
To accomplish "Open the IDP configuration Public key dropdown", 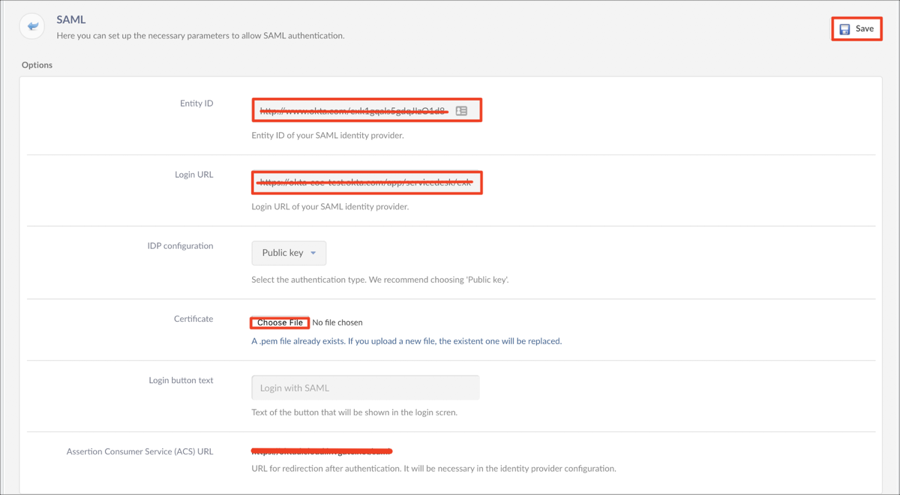I will 288,253.
